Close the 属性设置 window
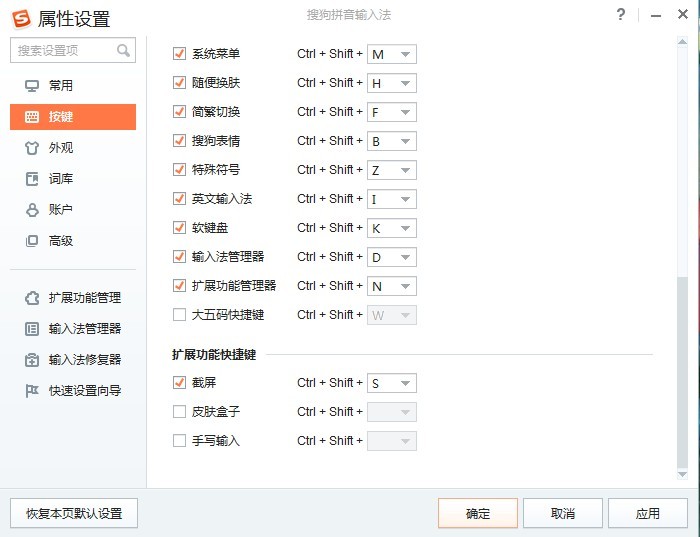Viewport: 700px width, 537px height. point(683,15)
